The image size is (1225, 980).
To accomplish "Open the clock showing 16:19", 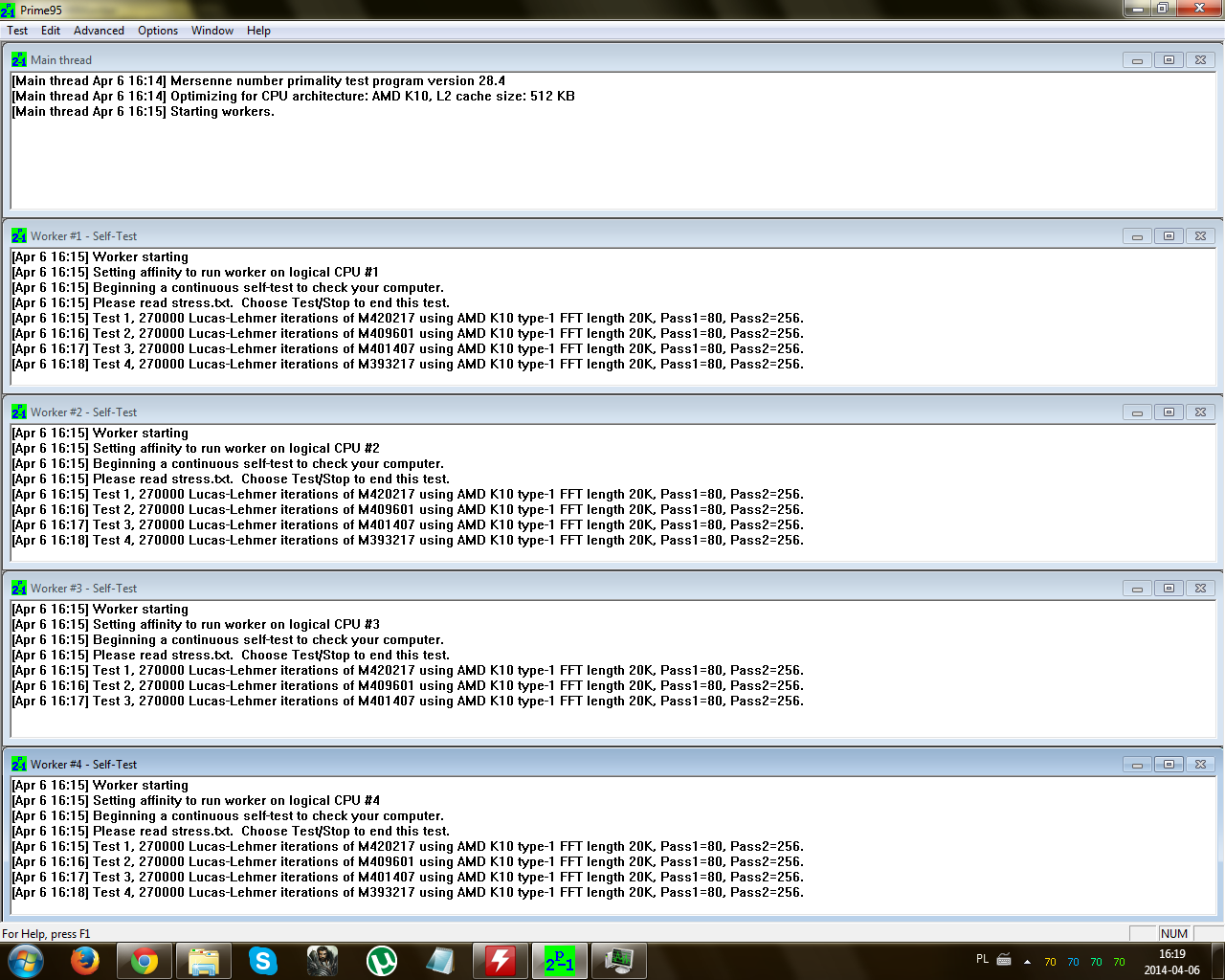I will pos(1171,962).
